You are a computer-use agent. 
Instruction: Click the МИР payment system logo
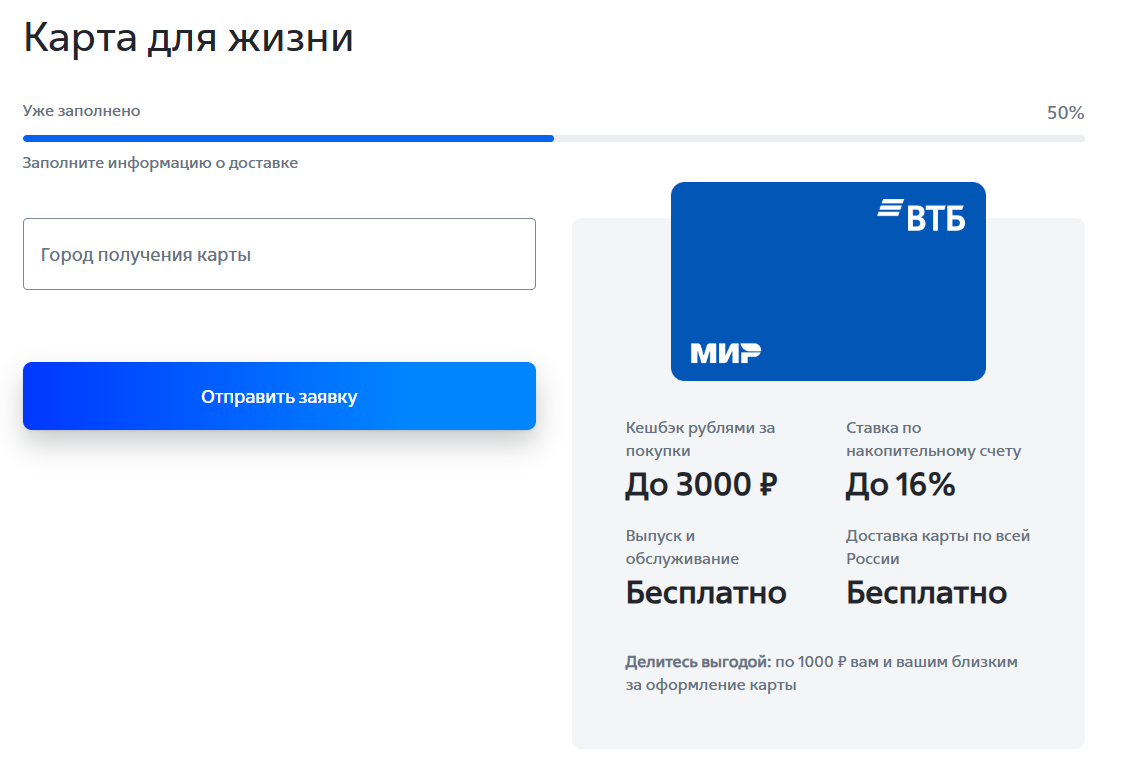pos(725,351)
